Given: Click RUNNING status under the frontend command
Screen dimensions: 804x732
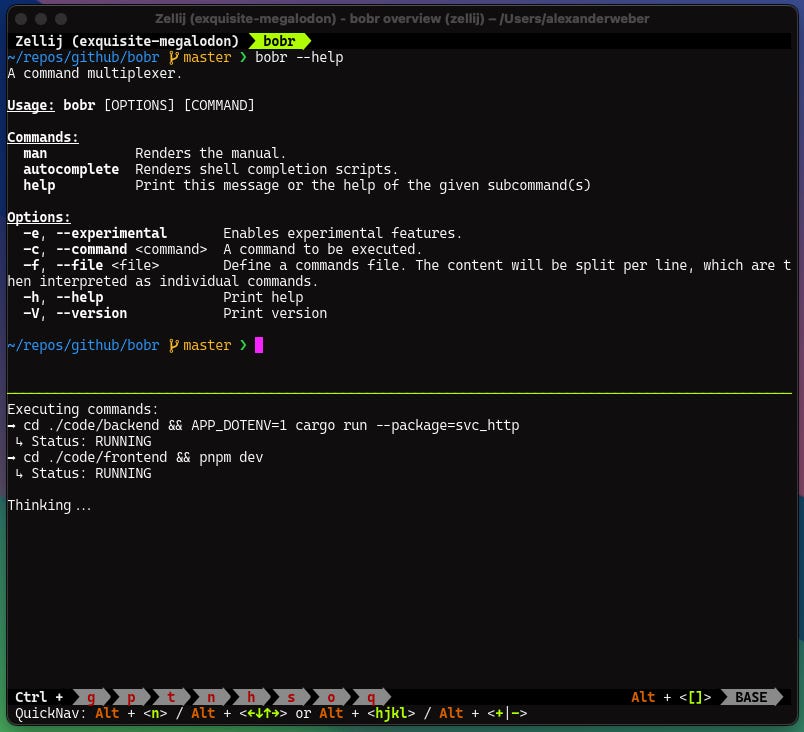Looking at the screenshot, I should [123, 473].
